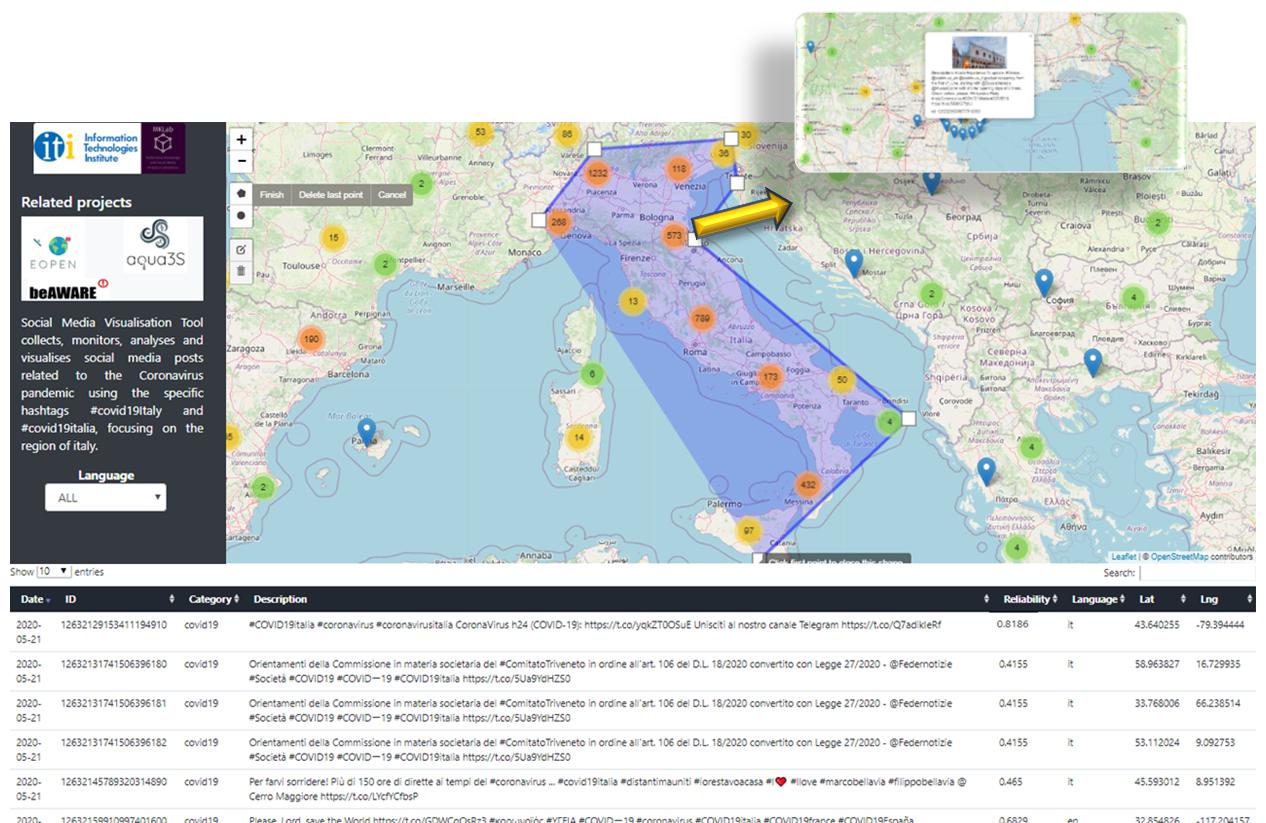1266x823 pixels.
Task: Click the delete layers trash icon
Action: (242, 270)
